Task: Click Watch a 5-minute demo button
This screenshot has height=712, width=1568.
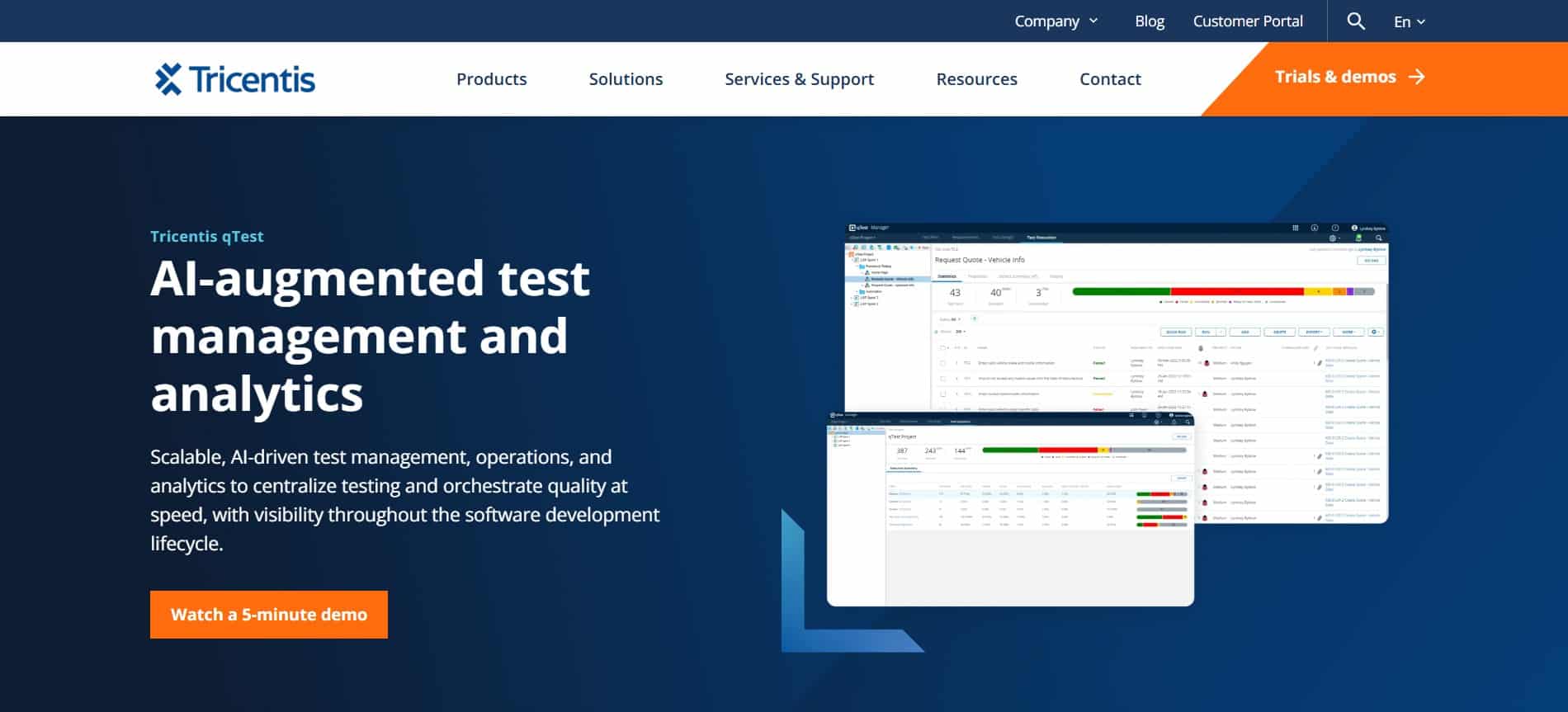Action: (x=269, y=615)
